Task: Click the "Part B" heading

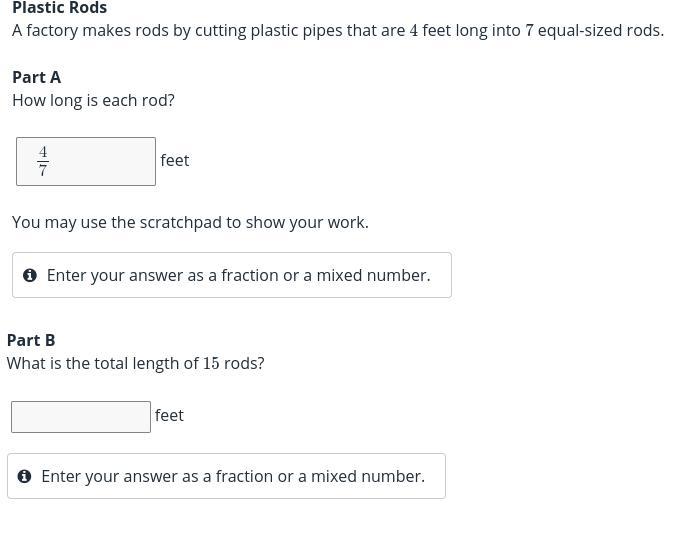Action: tap(31, 340)
